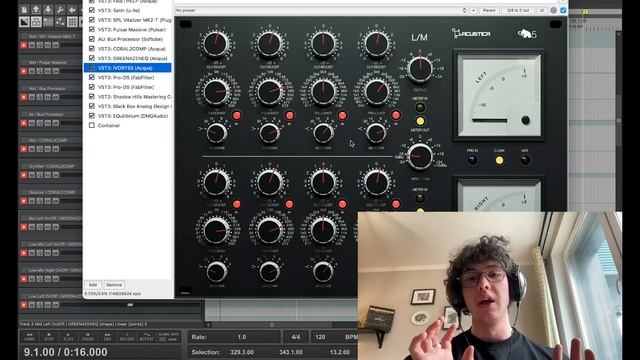Toggle the envelope points toolbar icon
Viewport: 640px width, 360px height.
coord(60,21)
